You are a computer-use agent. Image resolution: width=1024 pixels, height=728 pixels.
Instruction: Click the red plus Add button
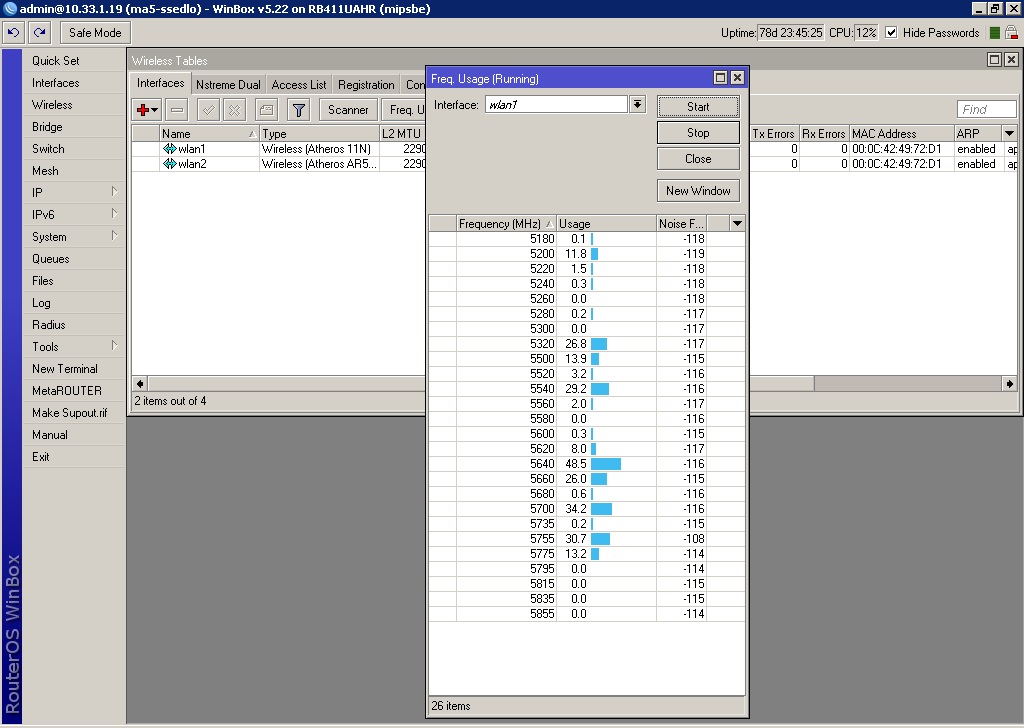142,110
